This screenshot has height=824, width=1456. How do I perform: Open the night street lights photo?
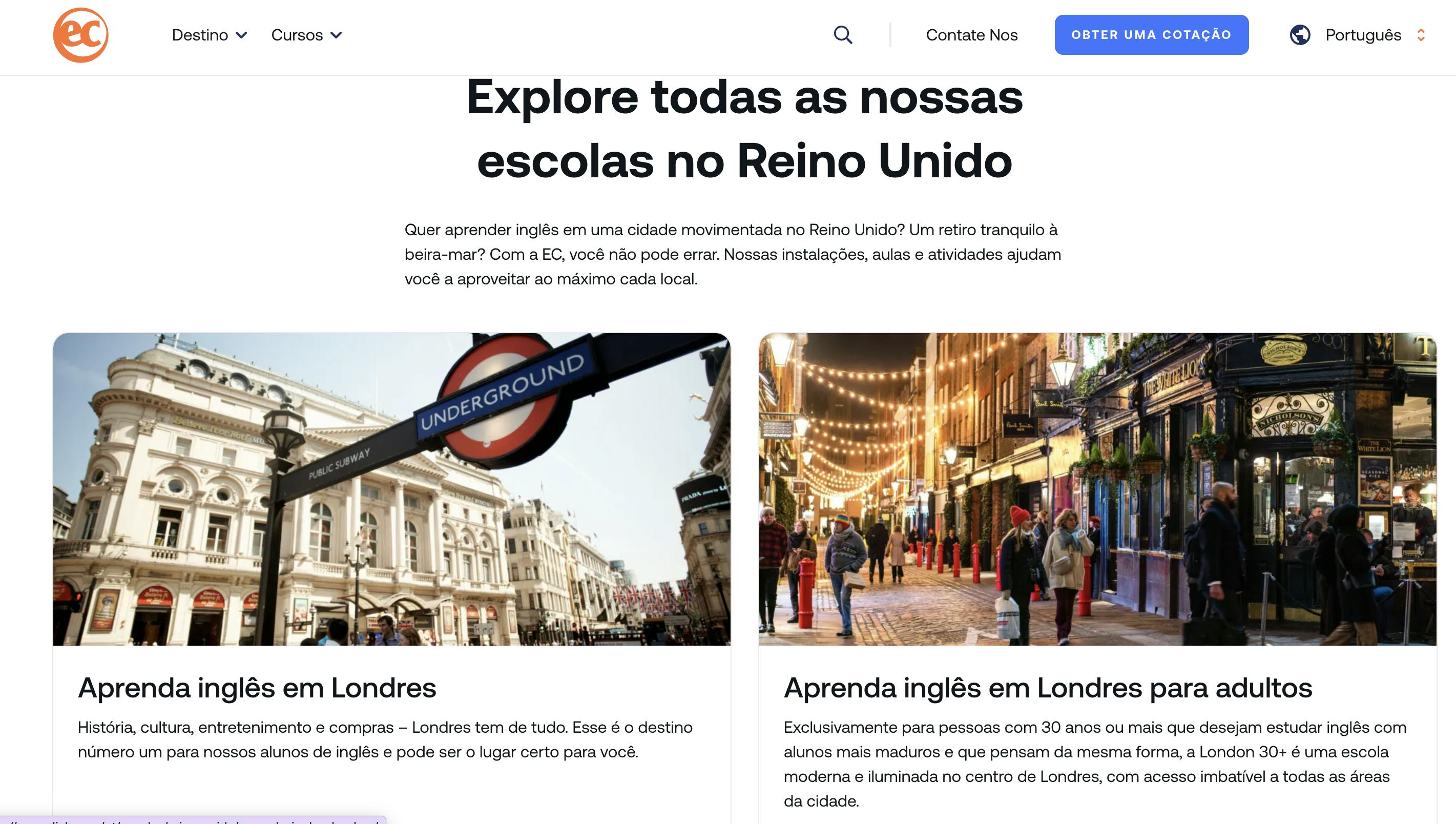(x=1097, y=489)
